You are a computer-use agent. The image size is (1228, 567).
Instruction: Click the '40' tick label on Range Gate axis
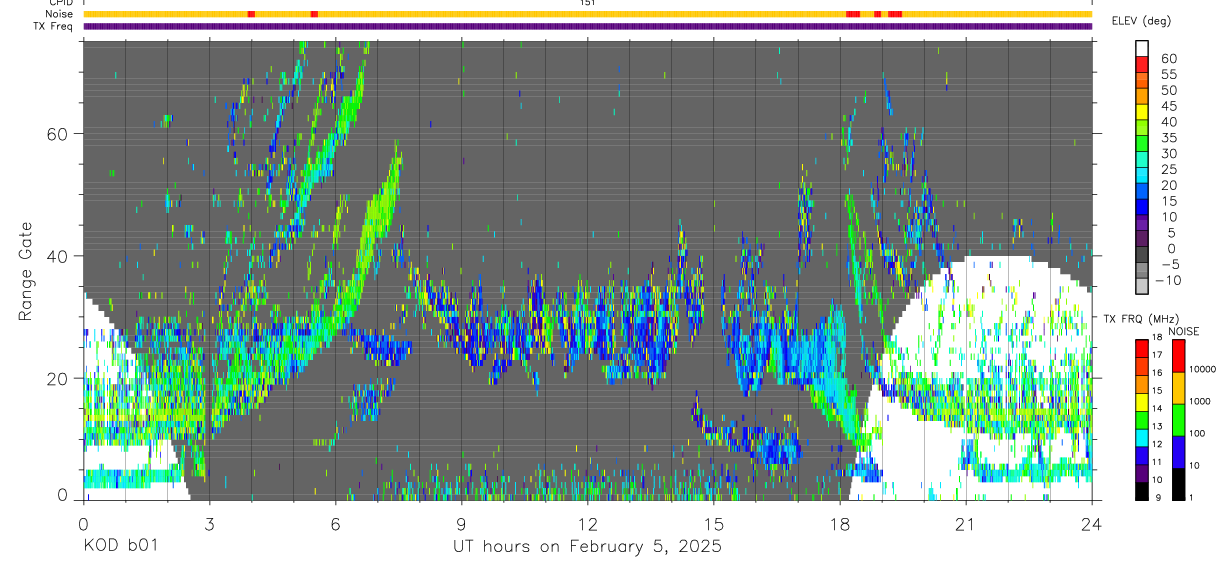tap(57, 256)
